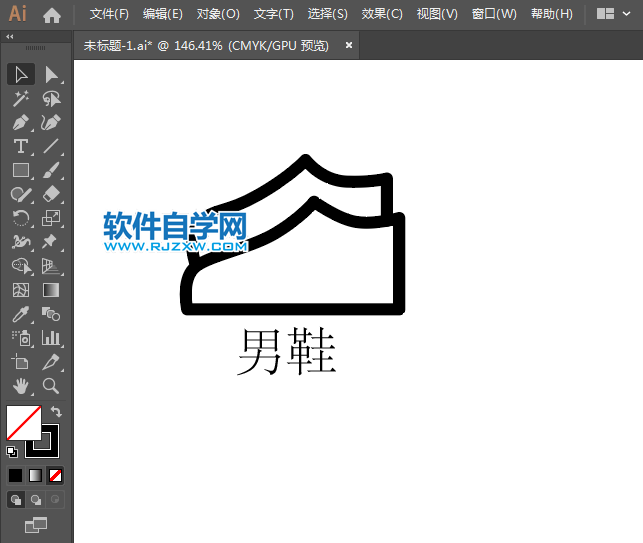Set paint to None
This screenshot has width=643, height=543.
pyautogui.click(x=55, y=475)
